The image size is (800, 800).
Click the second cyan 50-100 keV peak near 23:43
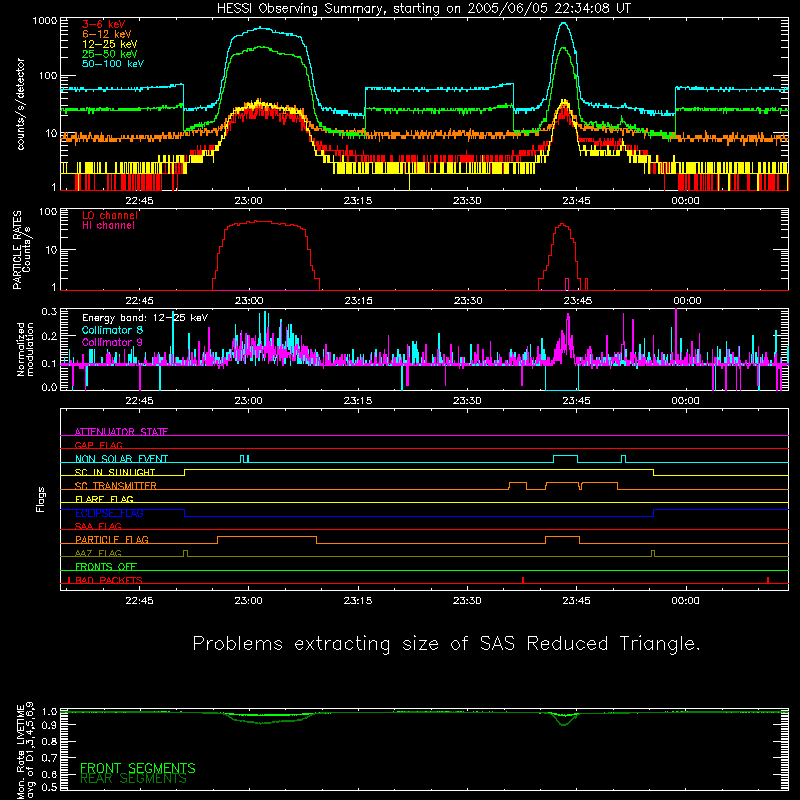563,23
